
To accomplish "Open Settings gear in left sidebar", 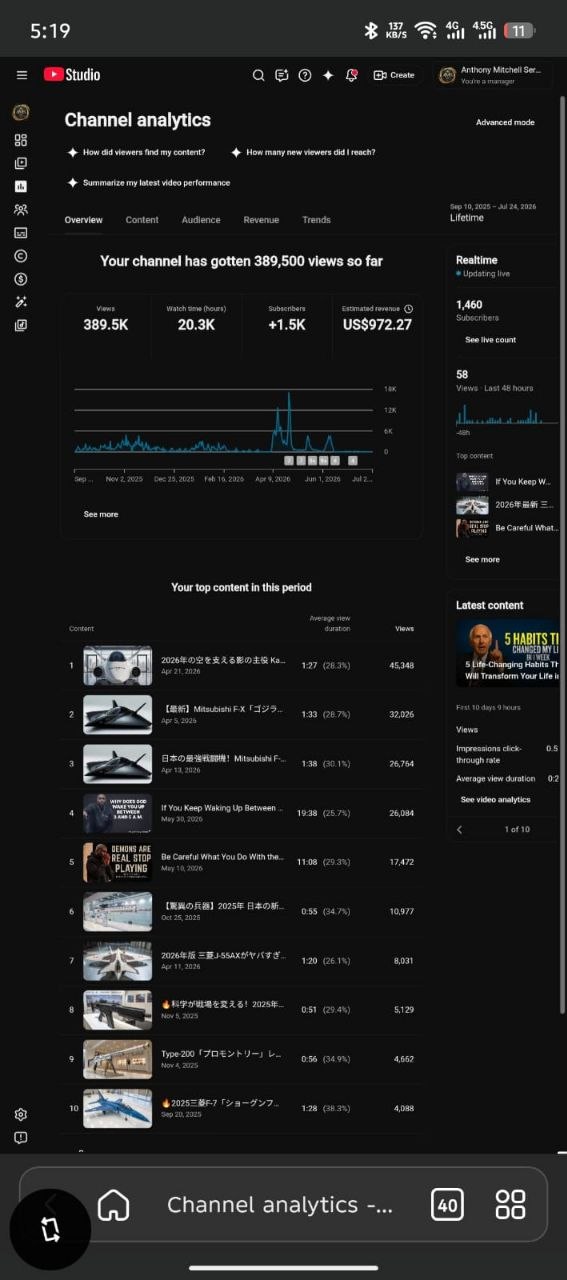I will (21, 1114).
